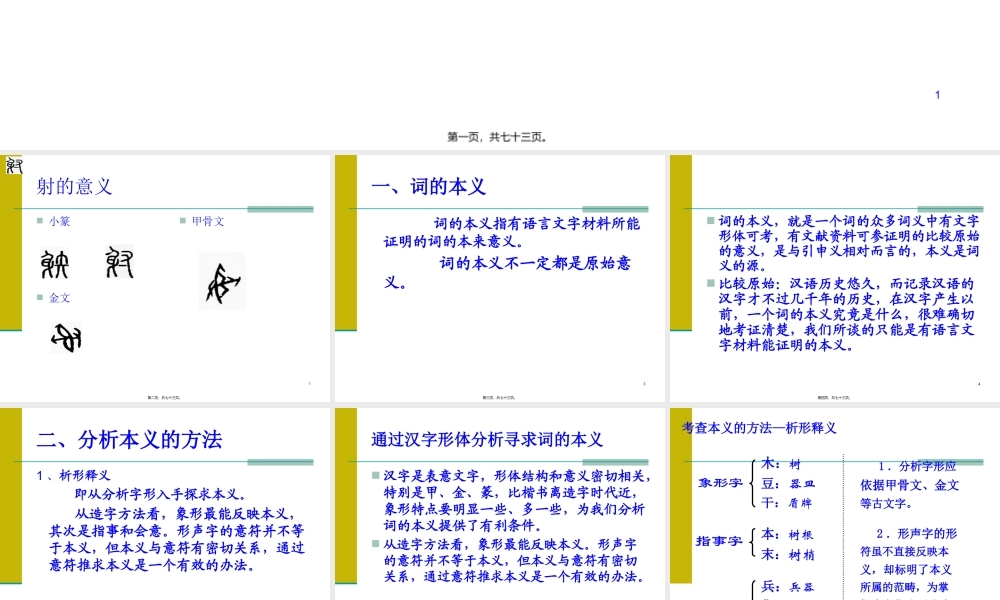Click the sentence 词的本义不一定都是原始意义。

pyautogui.click(x=507, y=272)
